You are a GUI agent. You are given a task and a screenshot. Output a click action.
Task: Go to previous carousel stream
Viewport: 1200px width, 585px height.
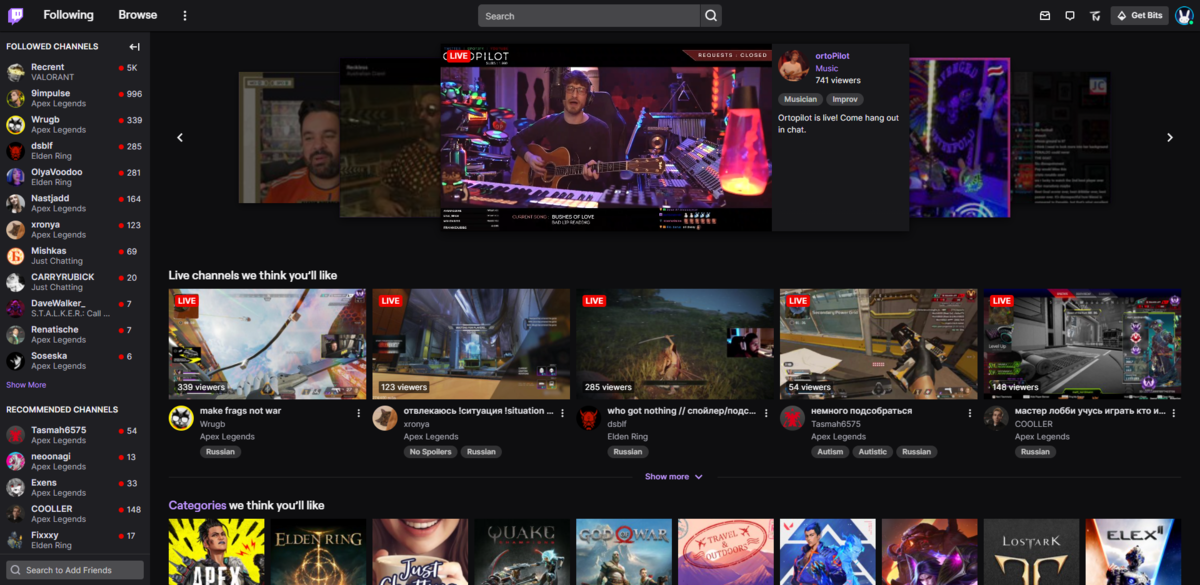(x=180, y=138)
